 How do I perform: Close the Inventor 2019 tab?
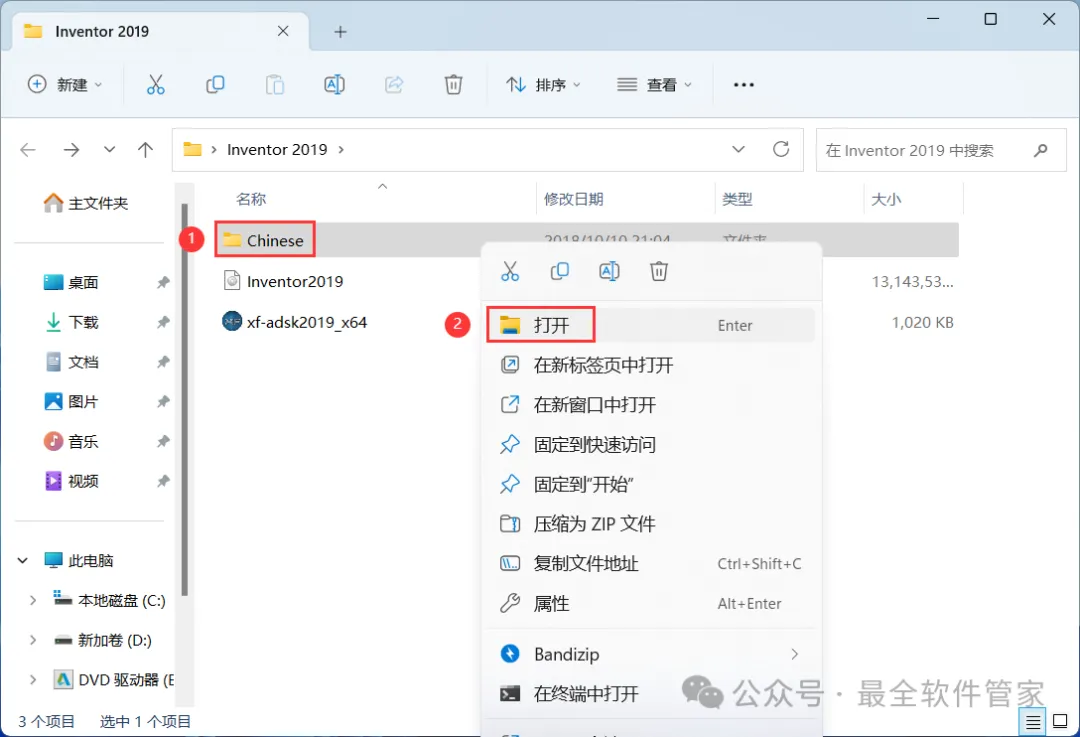(283, 31)
